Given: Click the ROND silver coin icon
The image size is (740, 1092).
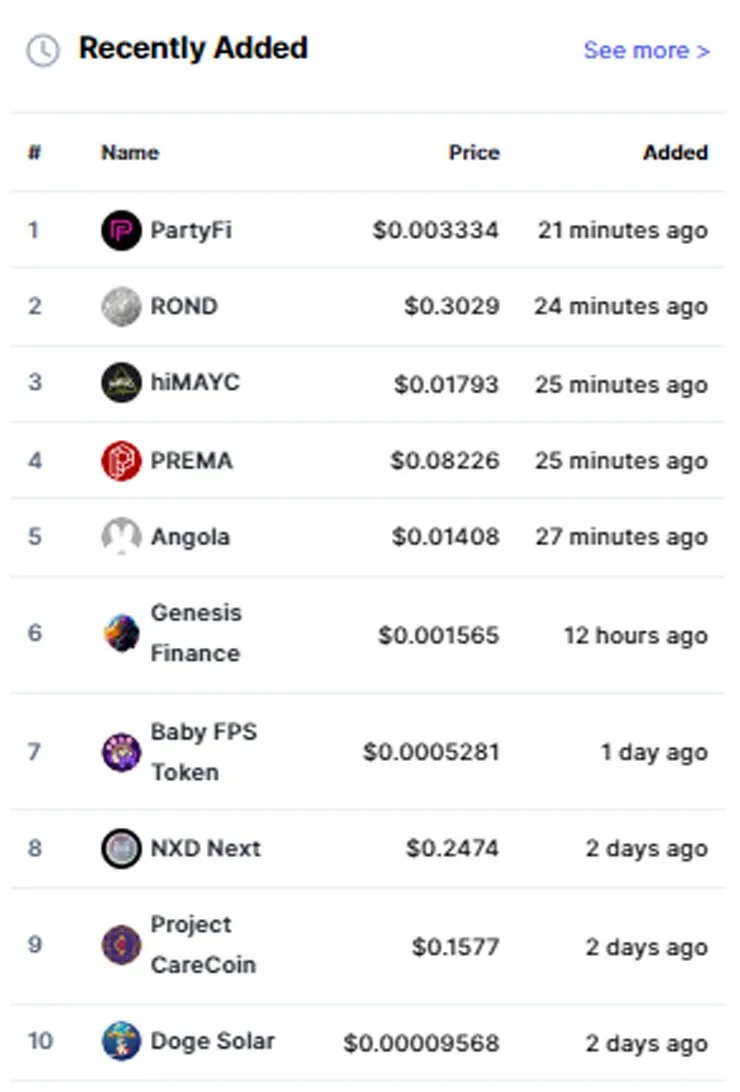Looking at the screenshot, I should 121,306.
